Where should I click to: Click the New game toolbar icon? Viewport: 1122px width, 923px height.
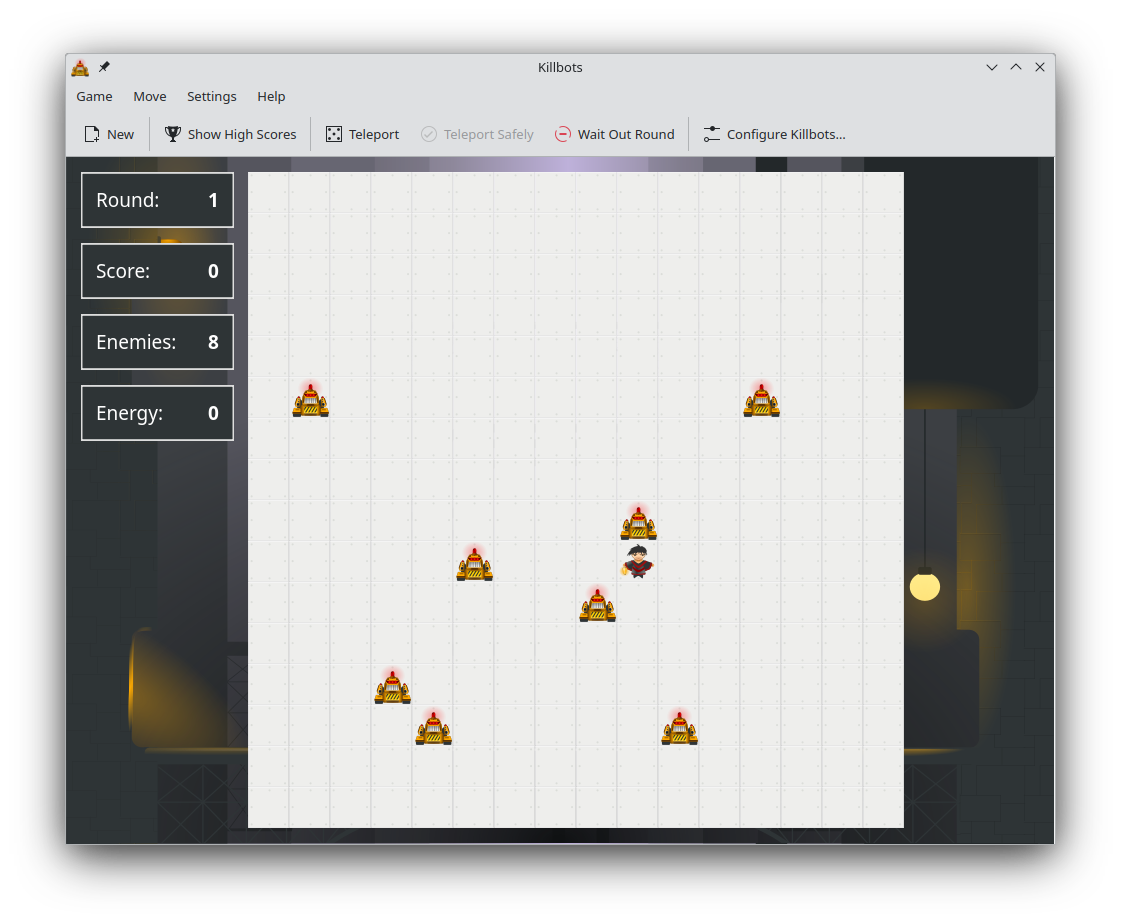[x=92, y=134]
